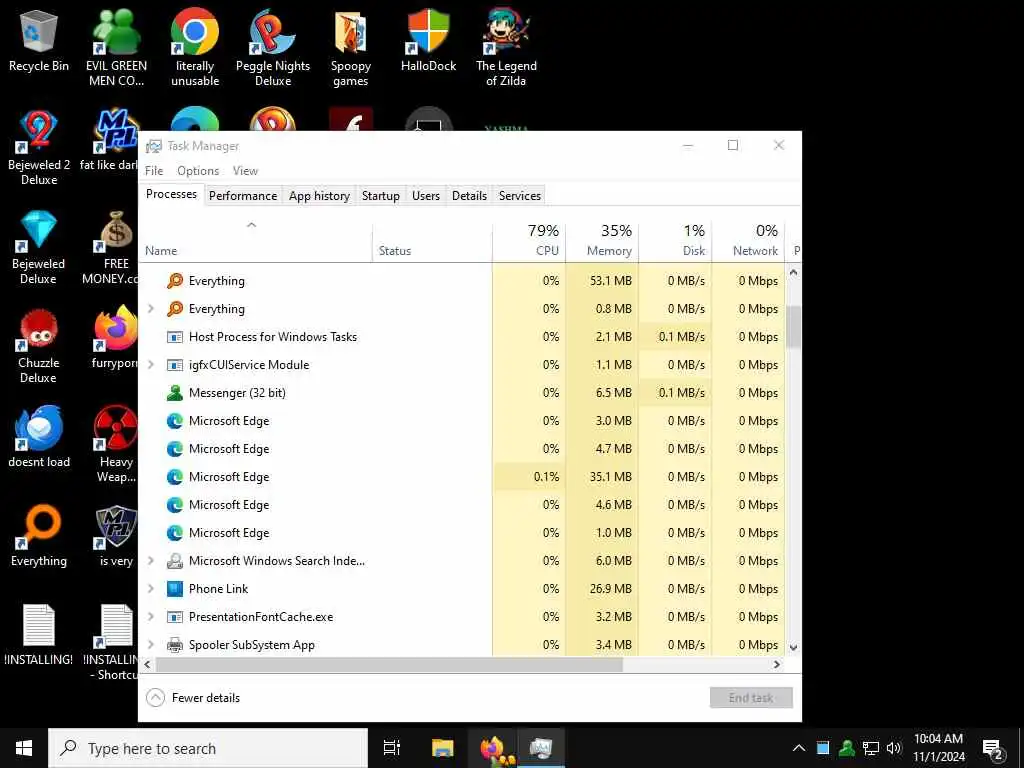1024x768 pixels.
Task: Expand Microsoft Windows Search Indexer process
Action: 151,560
